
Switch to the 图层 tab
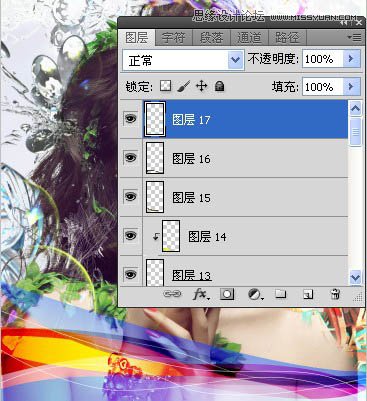click(137, 38)
